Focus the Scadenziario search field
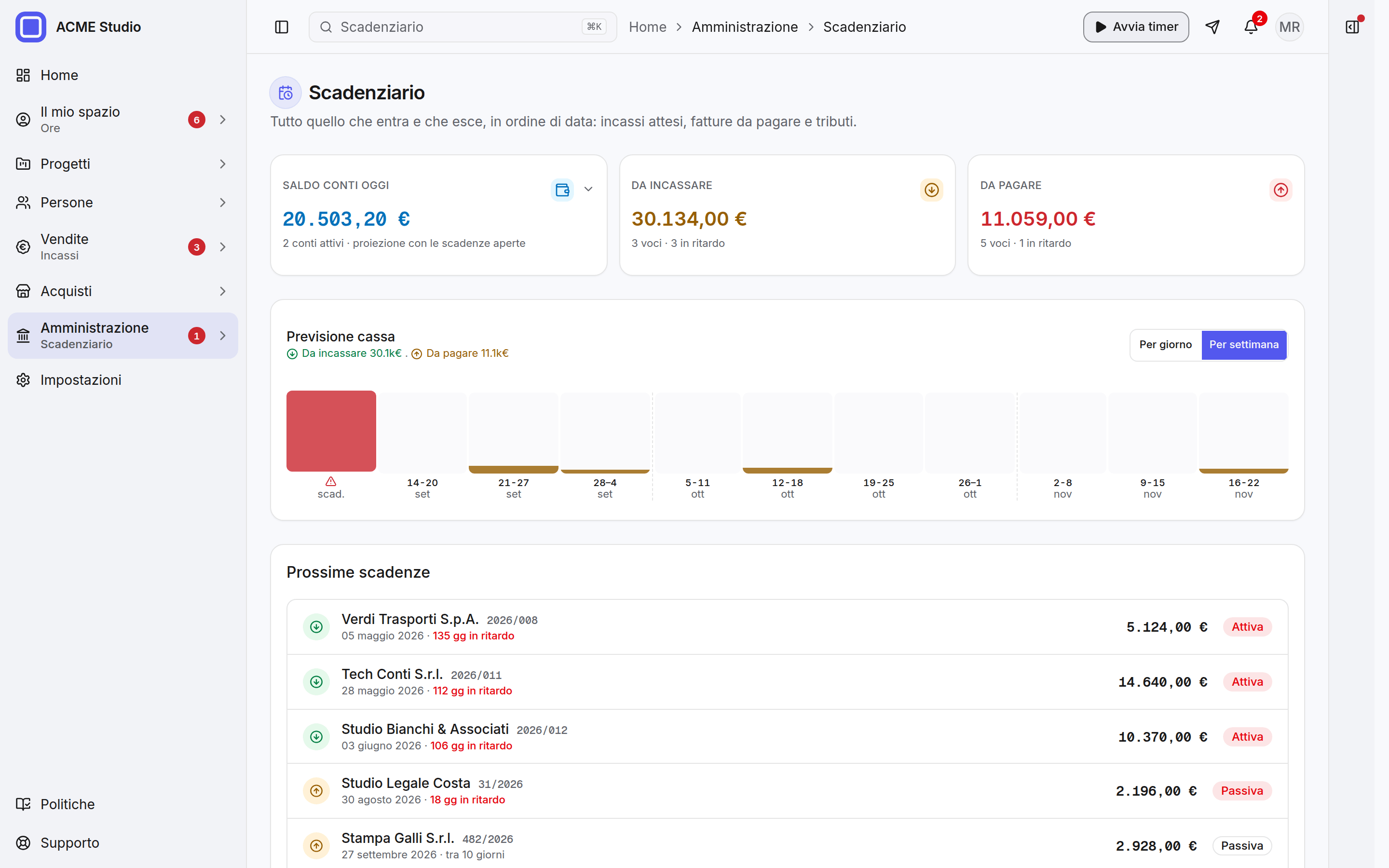Viewport: 1389px width, 868px height. [463, 27]
